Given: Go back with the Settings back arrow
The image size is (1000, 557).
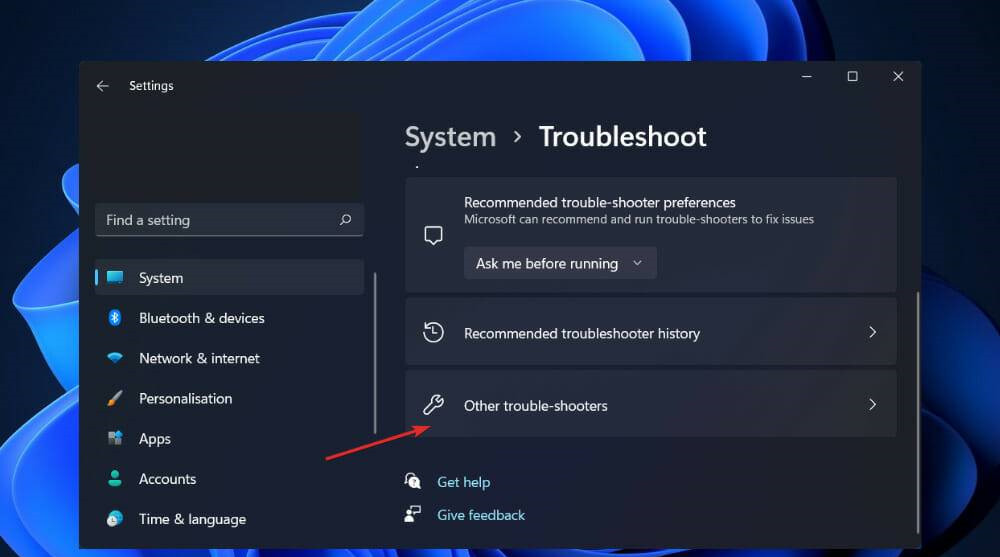Looking at the screenshot, I should (x=103, y=85).
